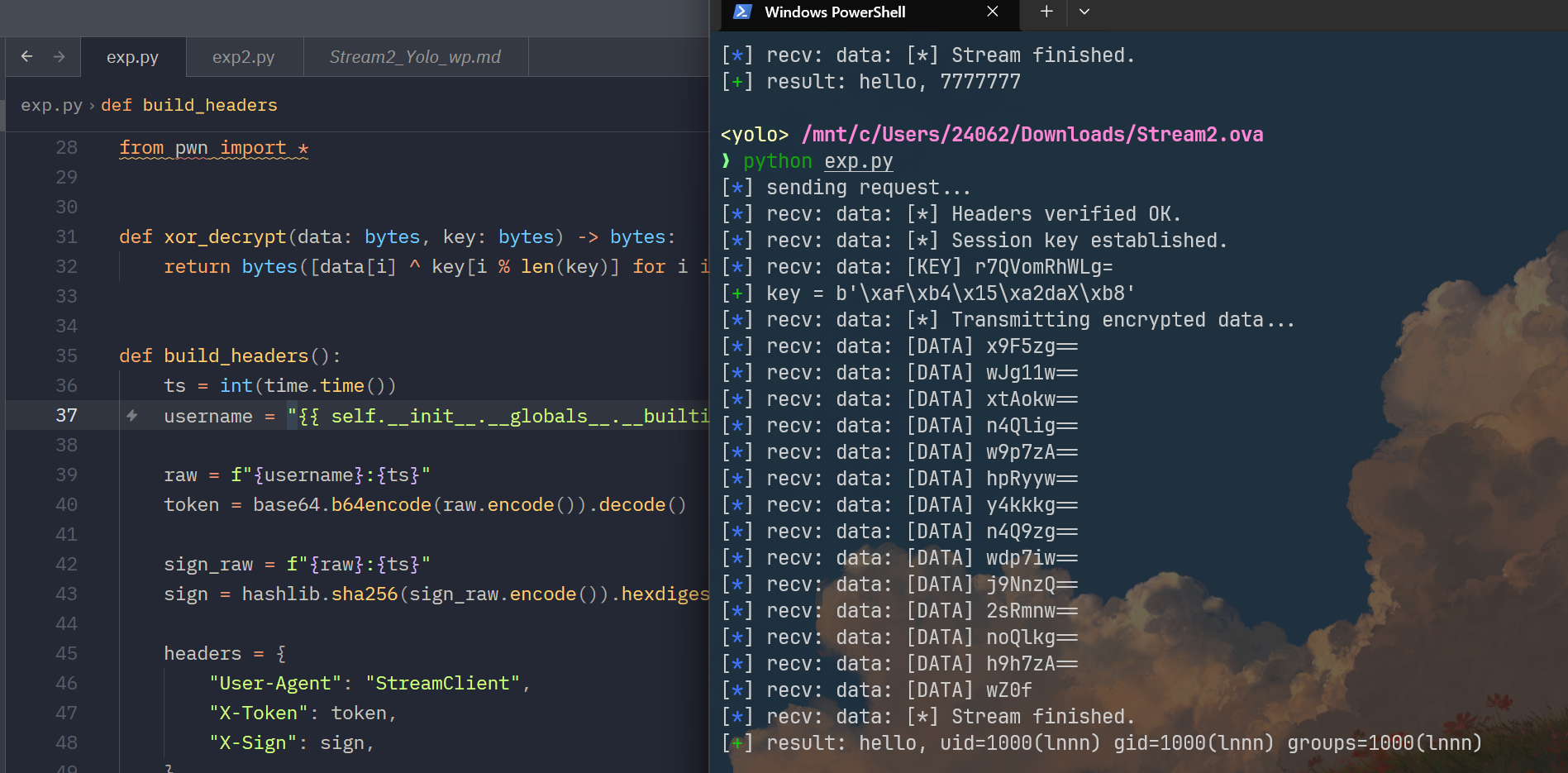Image resolution: width=1568 pixels, height=773 pixels.
Task: Click line number 37 in the gutter
Action: (x=66, y=415)
